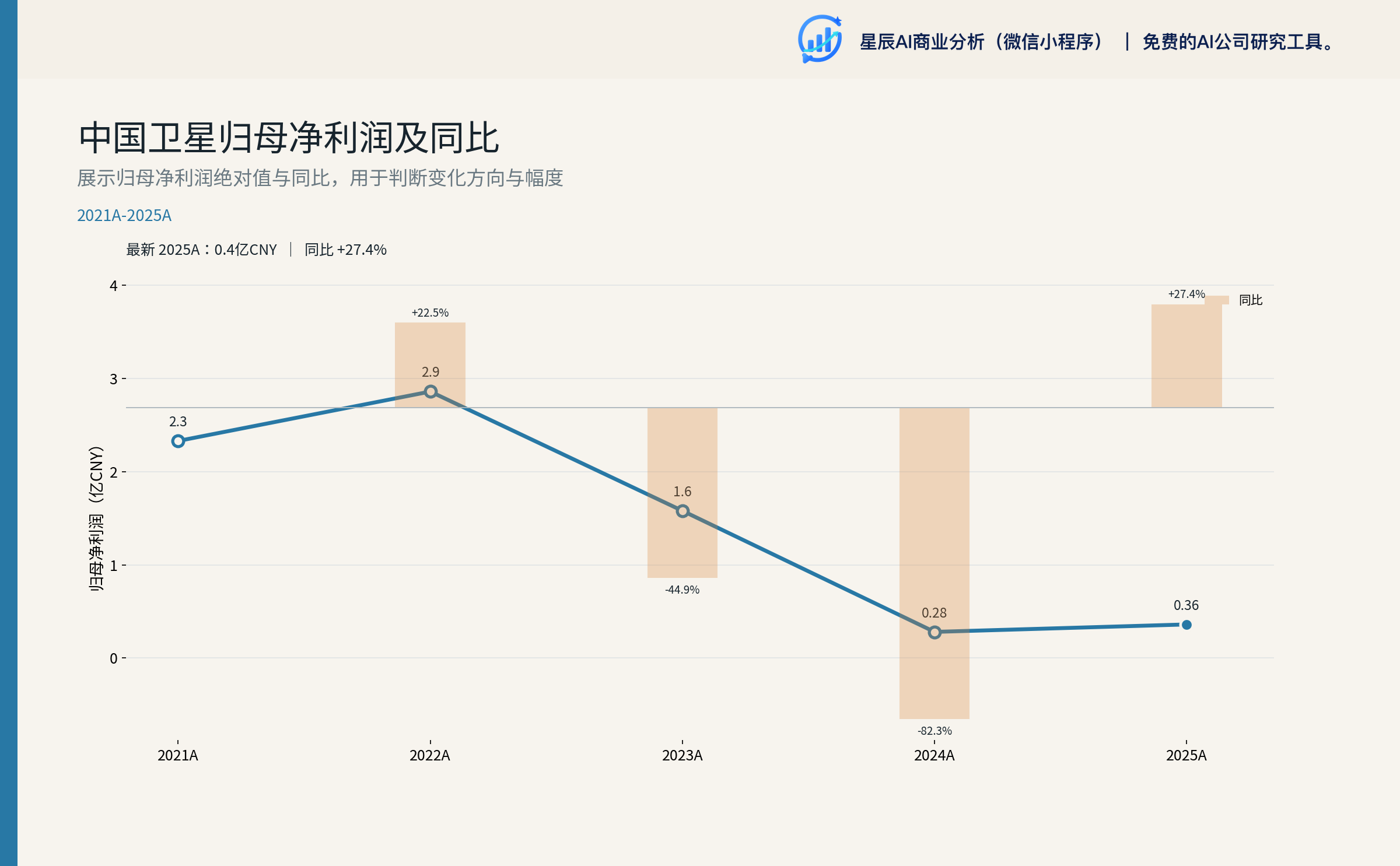Click the 2023A negative year-over-year bar
Image resolution: width=1400 pixels, height=866 pixels.
[682, 493]
